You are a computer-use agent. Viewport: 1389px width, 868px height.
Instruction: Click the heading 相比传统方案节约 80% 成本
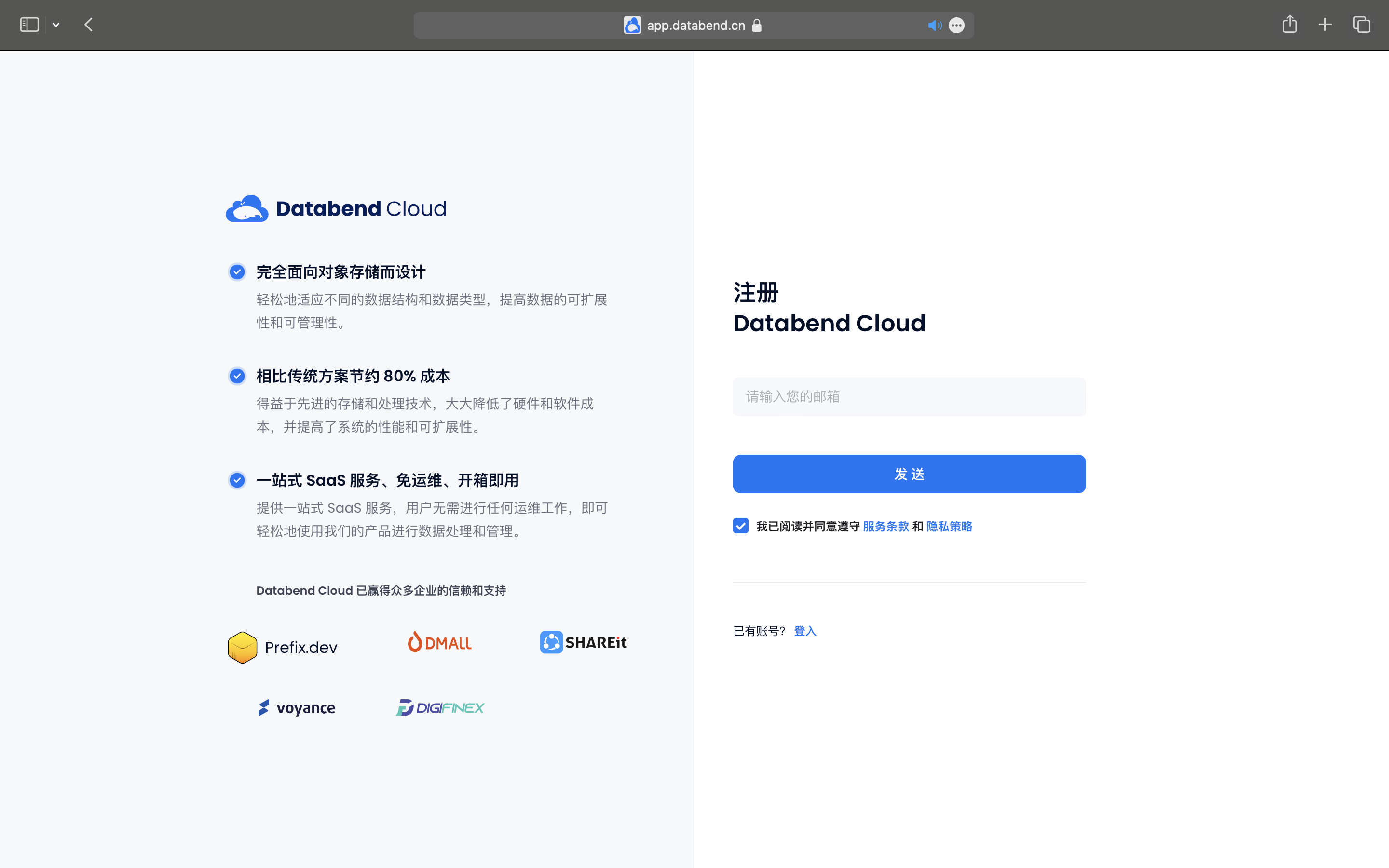click(x=353, y=376)
